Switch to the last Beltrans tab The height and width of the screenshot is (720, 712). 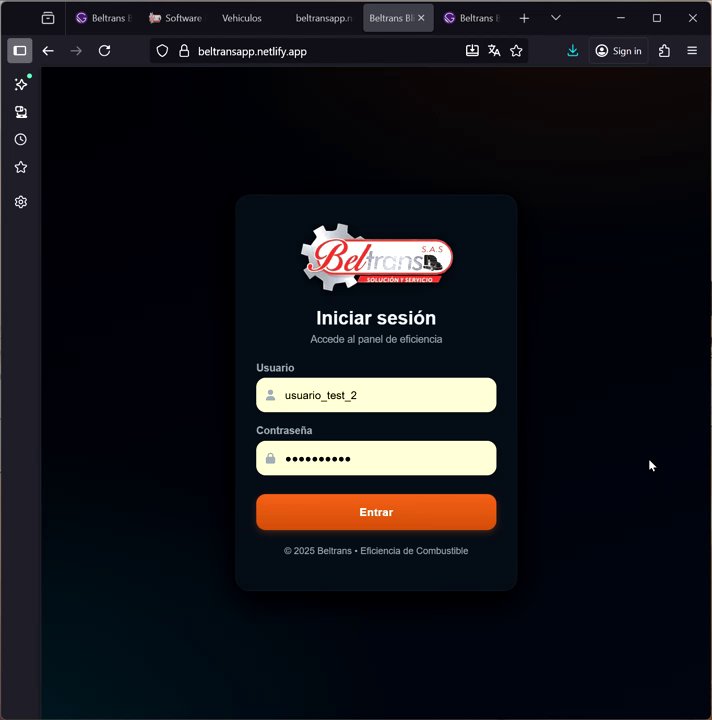tap(471, 18)
